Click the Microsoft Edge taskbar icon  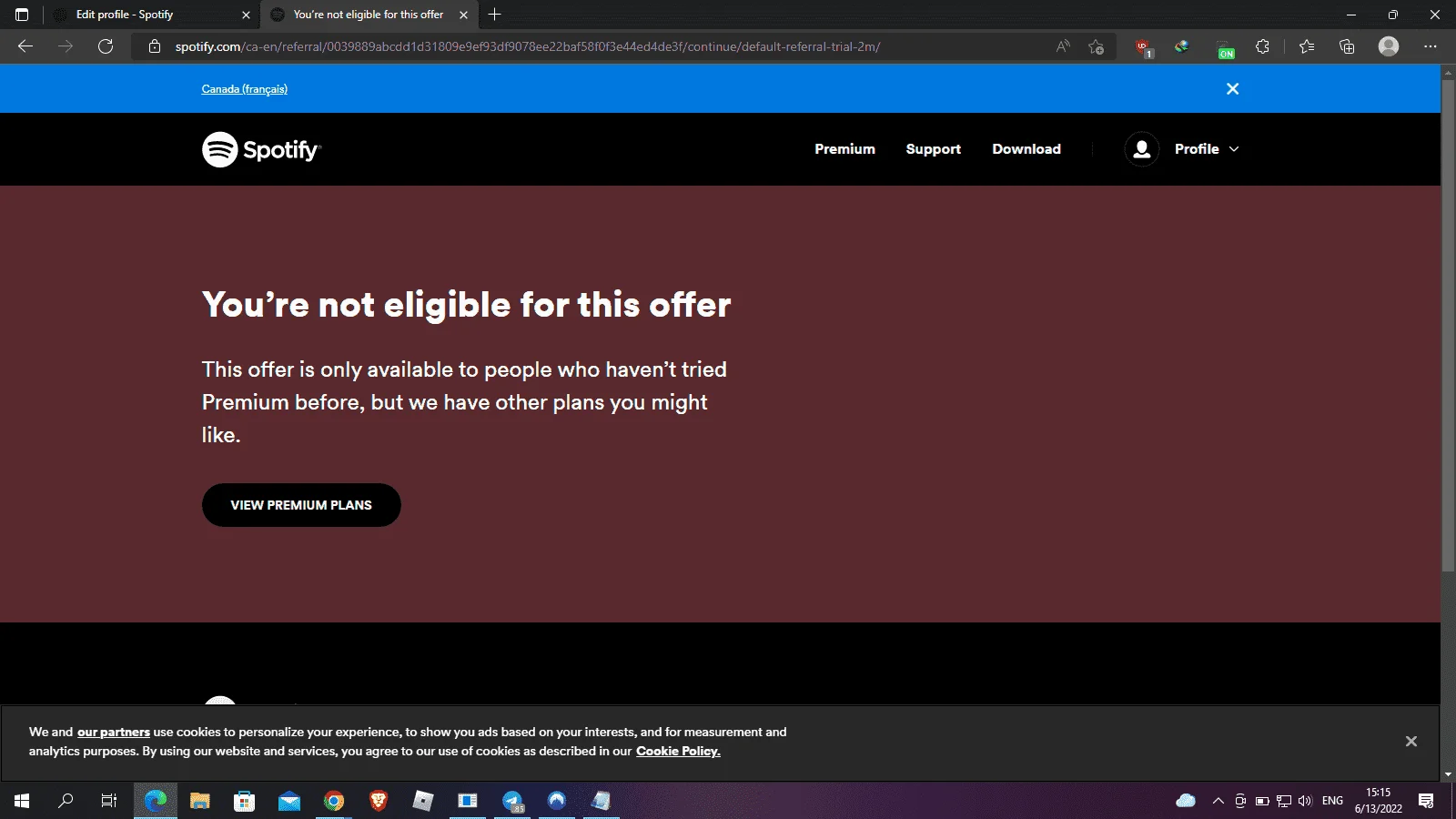(156, 801)
